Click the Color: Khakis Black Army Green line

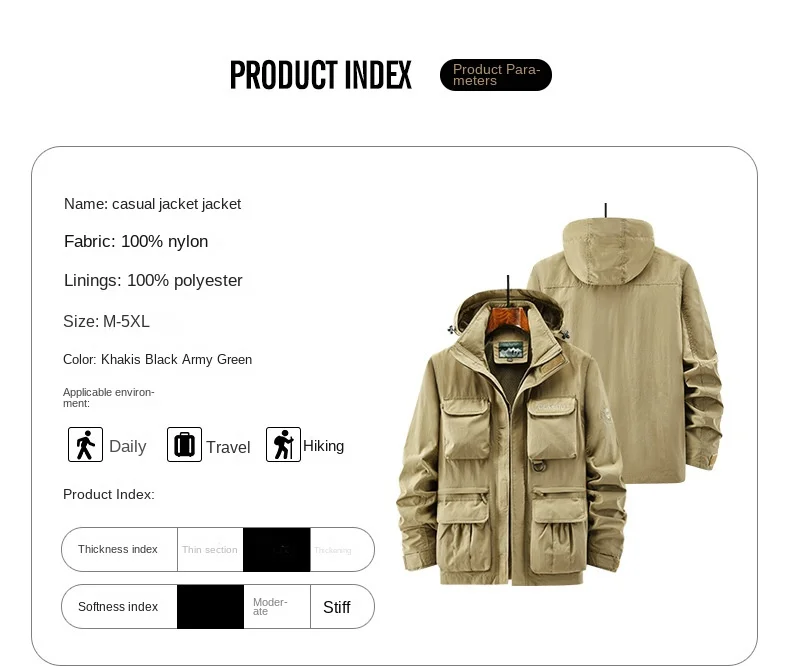(x=157, y=360)
